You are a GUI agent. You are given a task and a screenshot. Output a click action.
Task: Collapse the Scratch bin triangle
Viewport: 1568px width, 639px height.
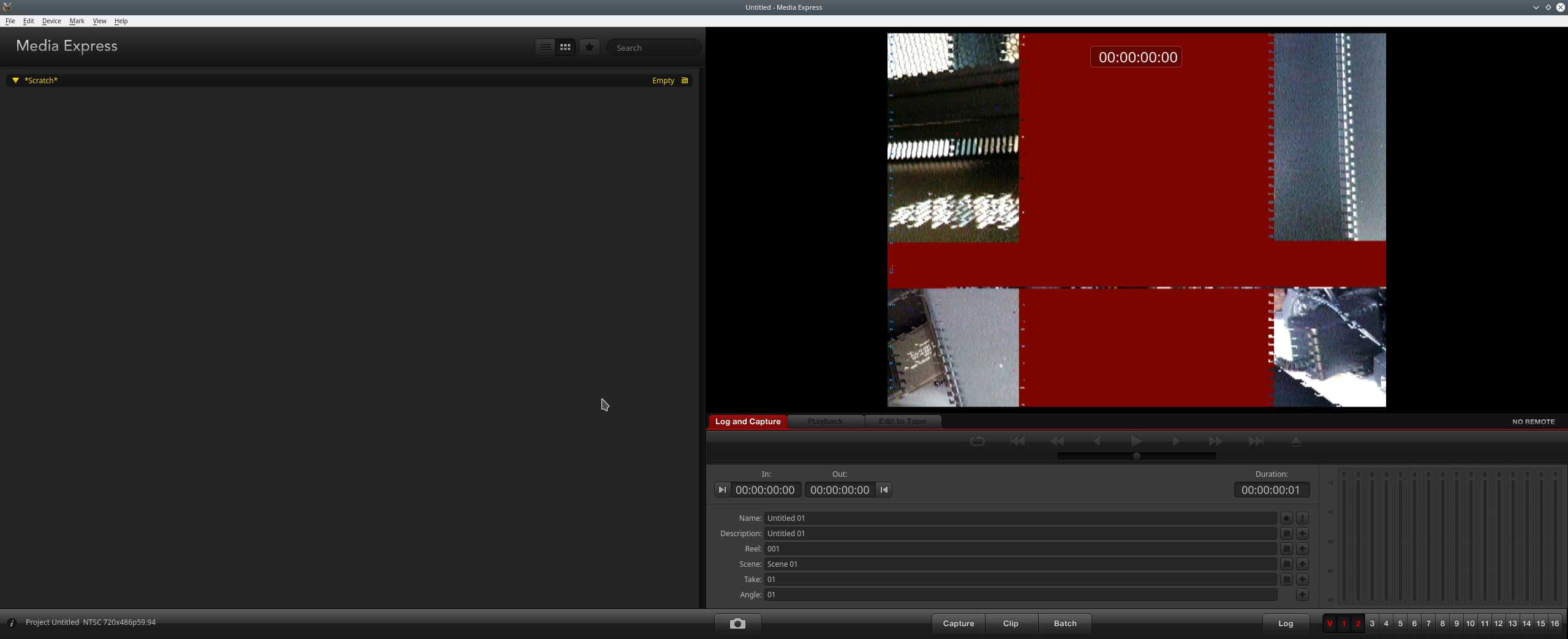pyautogui.click(x=15, y=80)
